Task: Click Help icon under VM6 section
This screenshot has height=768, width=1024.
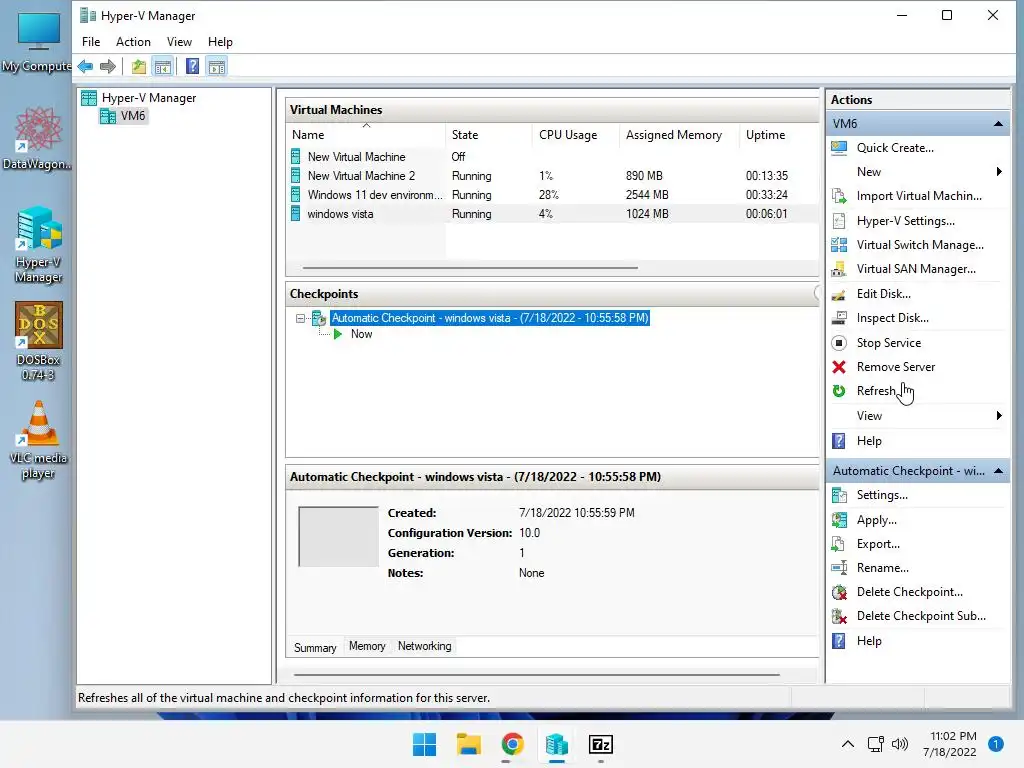Action: (x=839, y=441)
